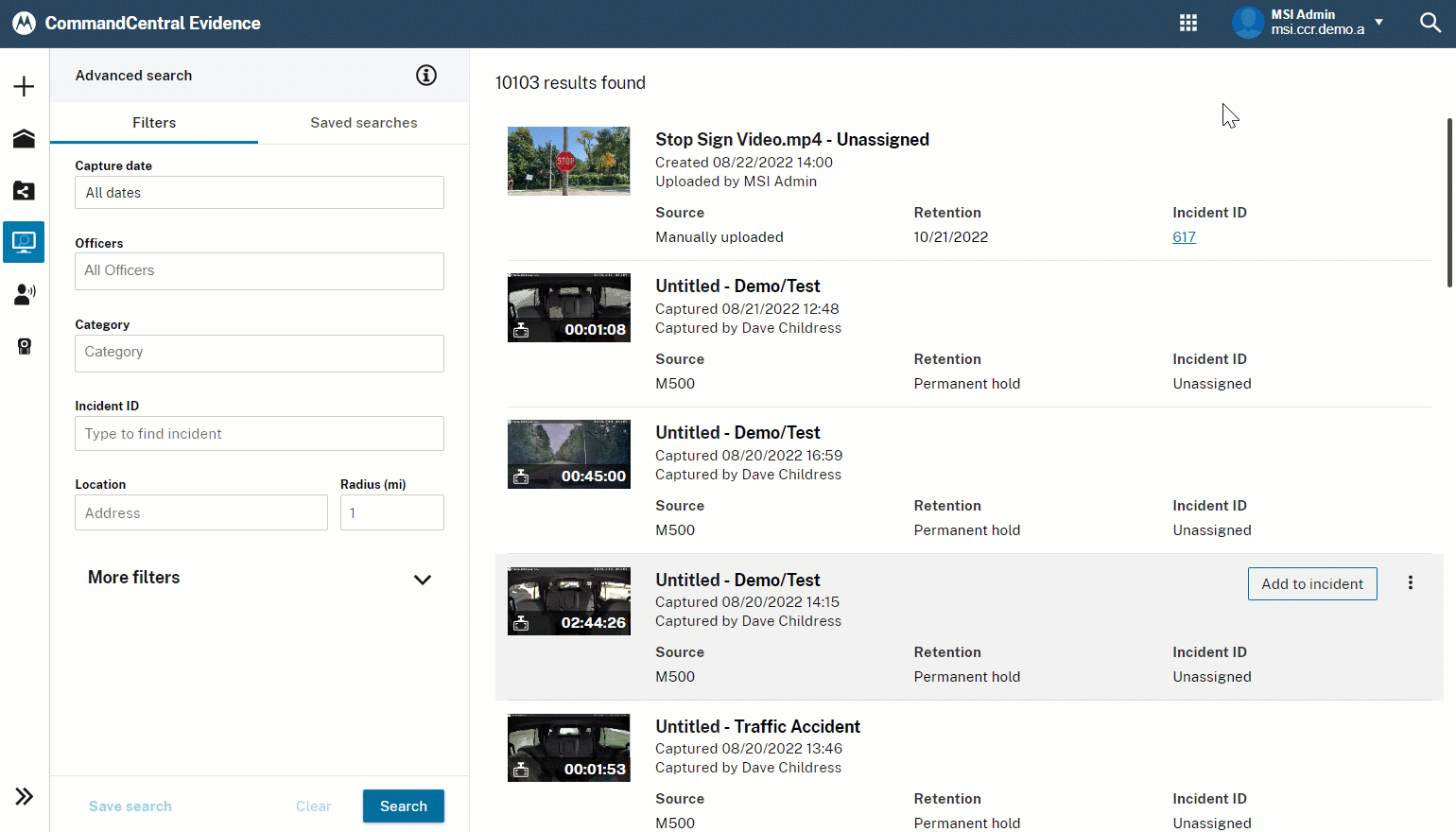The width and height of the screenshot is (1456, 832).
Task: Open MSI Admin account dropdown arrow
Action: tap(1378, 22)
